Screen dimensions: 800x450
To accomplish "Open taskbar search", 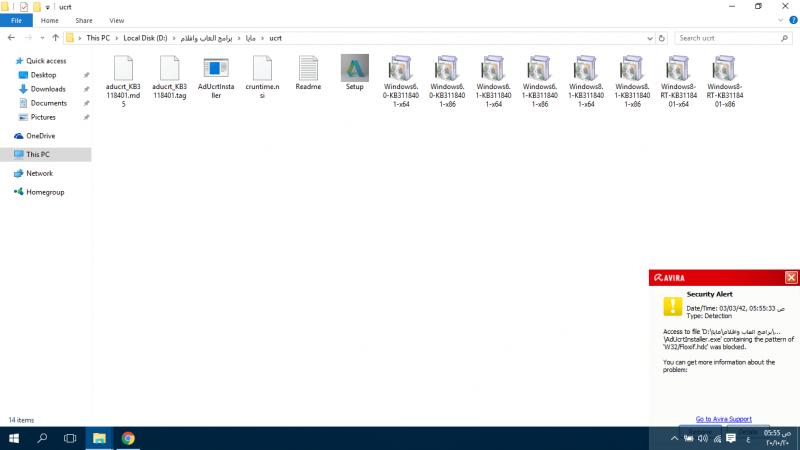I will tap(42, 438).
